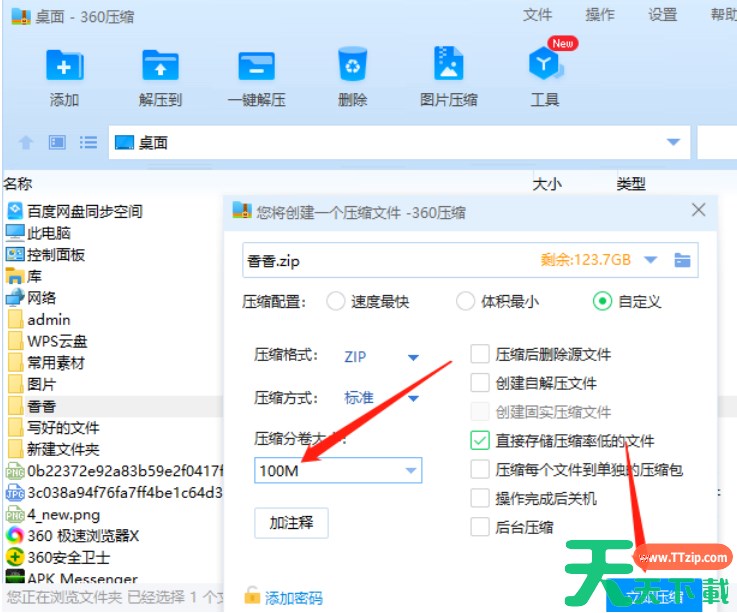
Task: Click the 大小 column header
Action: [547, 183]
